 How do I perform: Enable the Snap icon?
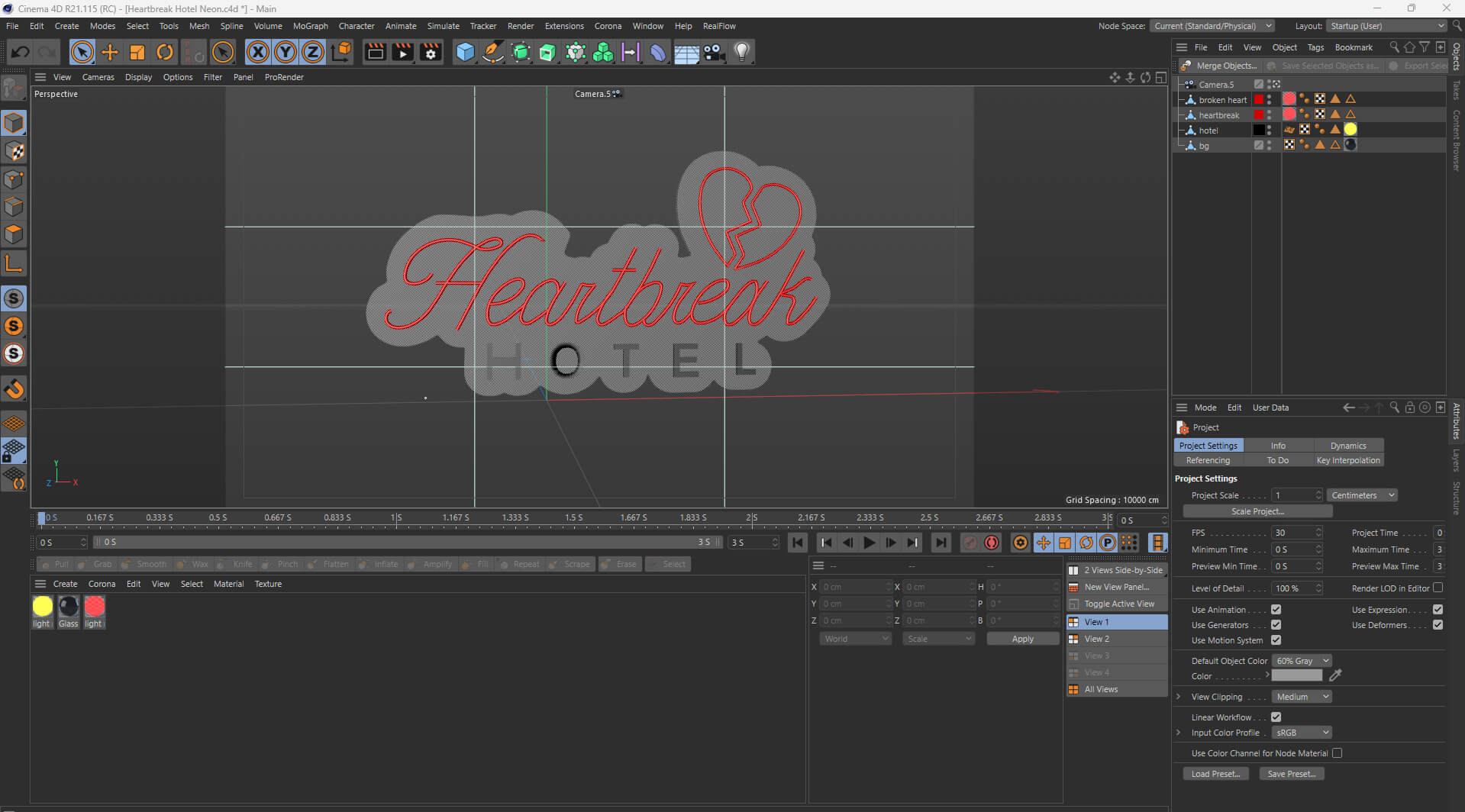[x=15, y=389]
